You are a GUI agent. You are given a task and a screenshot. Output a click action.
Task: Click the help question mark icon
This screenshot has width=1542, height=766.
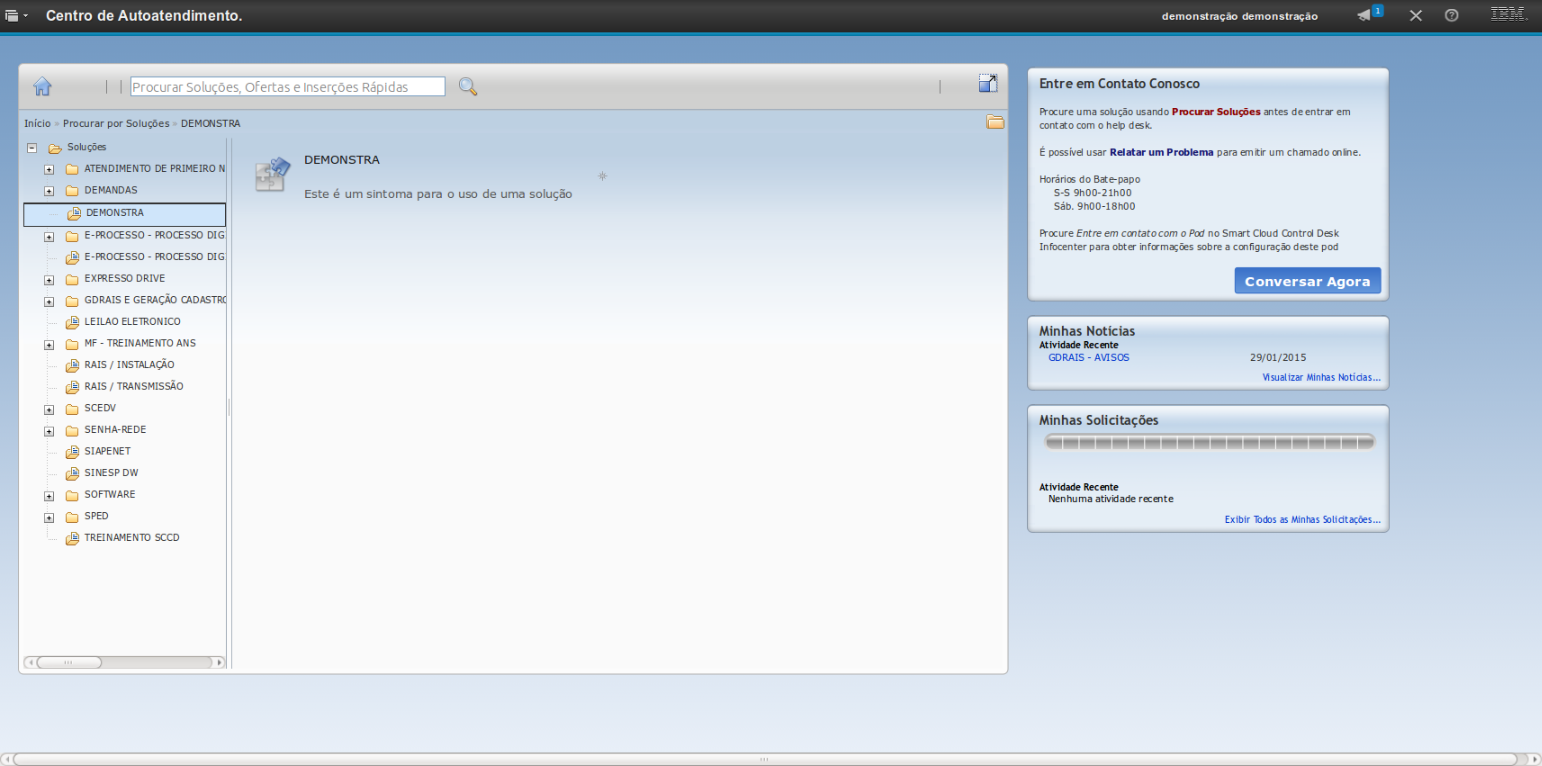click(x=1451, y=15)
